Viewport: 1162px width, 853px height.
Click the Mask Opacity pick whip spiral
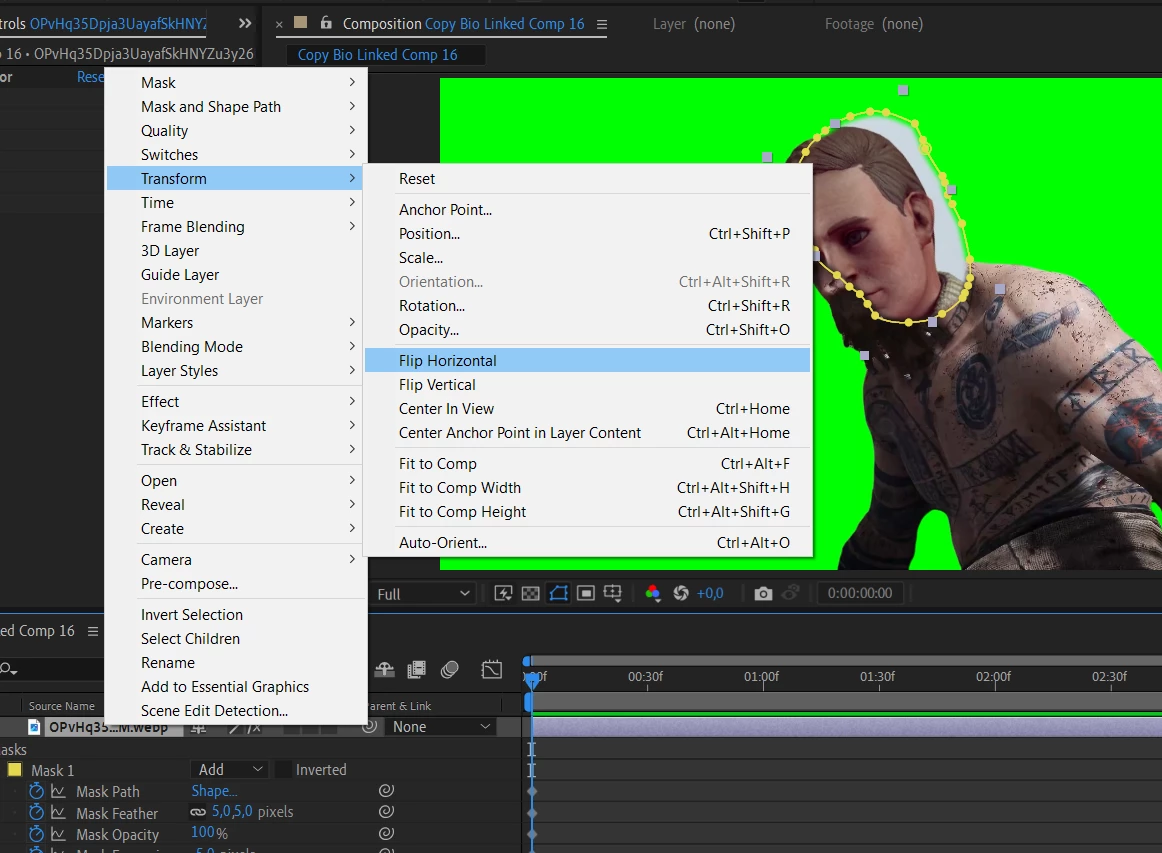tap(386, 833)
